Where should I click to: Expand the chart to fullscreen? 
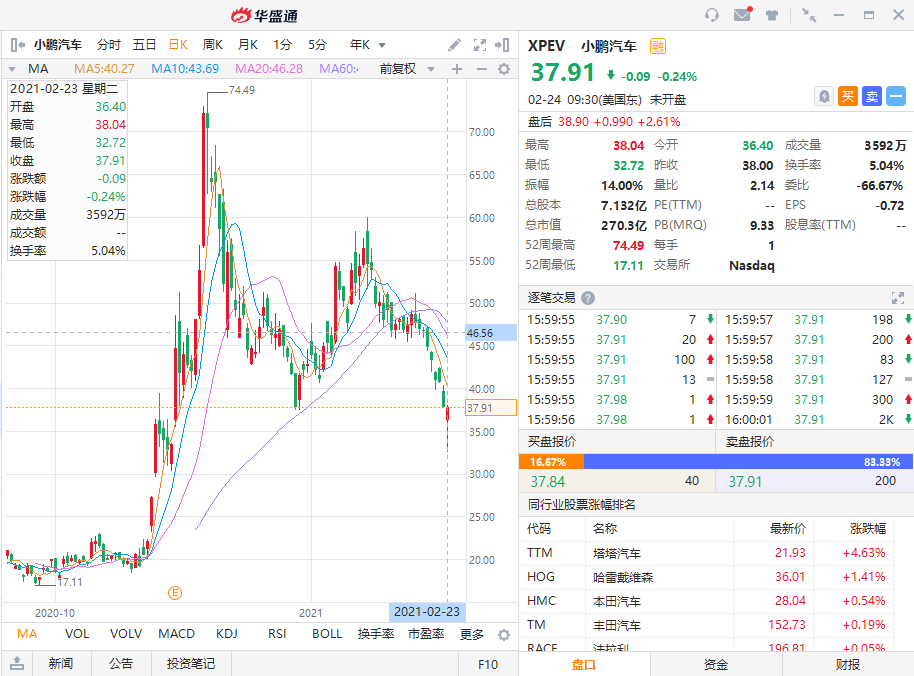pos(480,45)
